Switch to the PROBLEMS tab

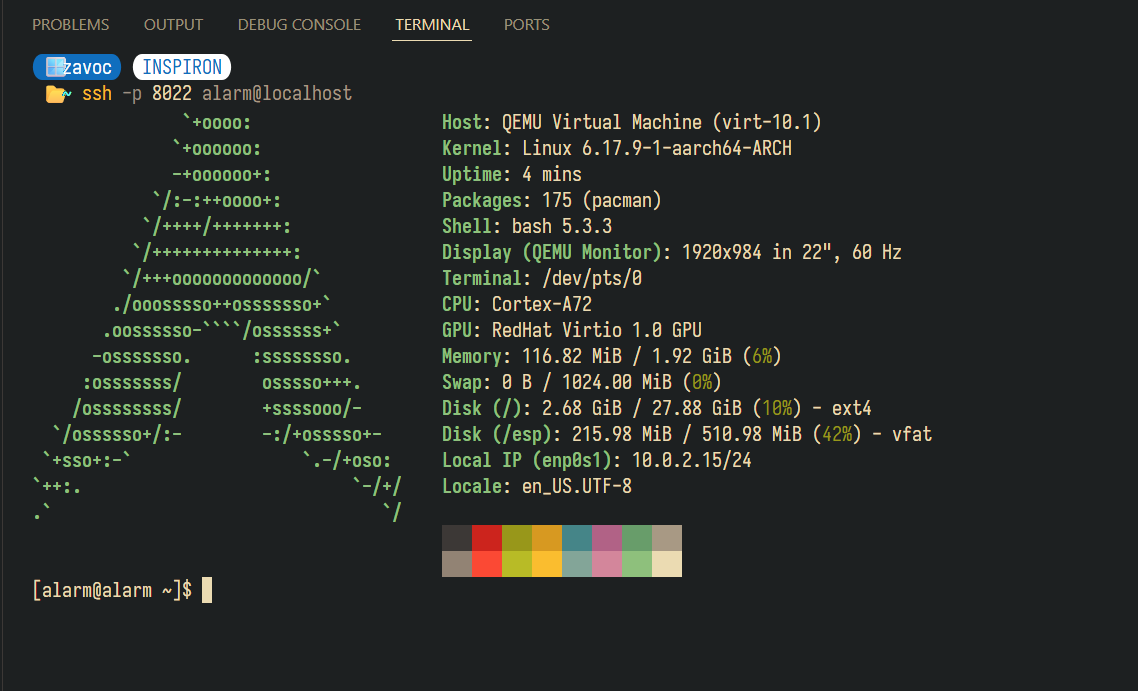[x=71, y=24]
